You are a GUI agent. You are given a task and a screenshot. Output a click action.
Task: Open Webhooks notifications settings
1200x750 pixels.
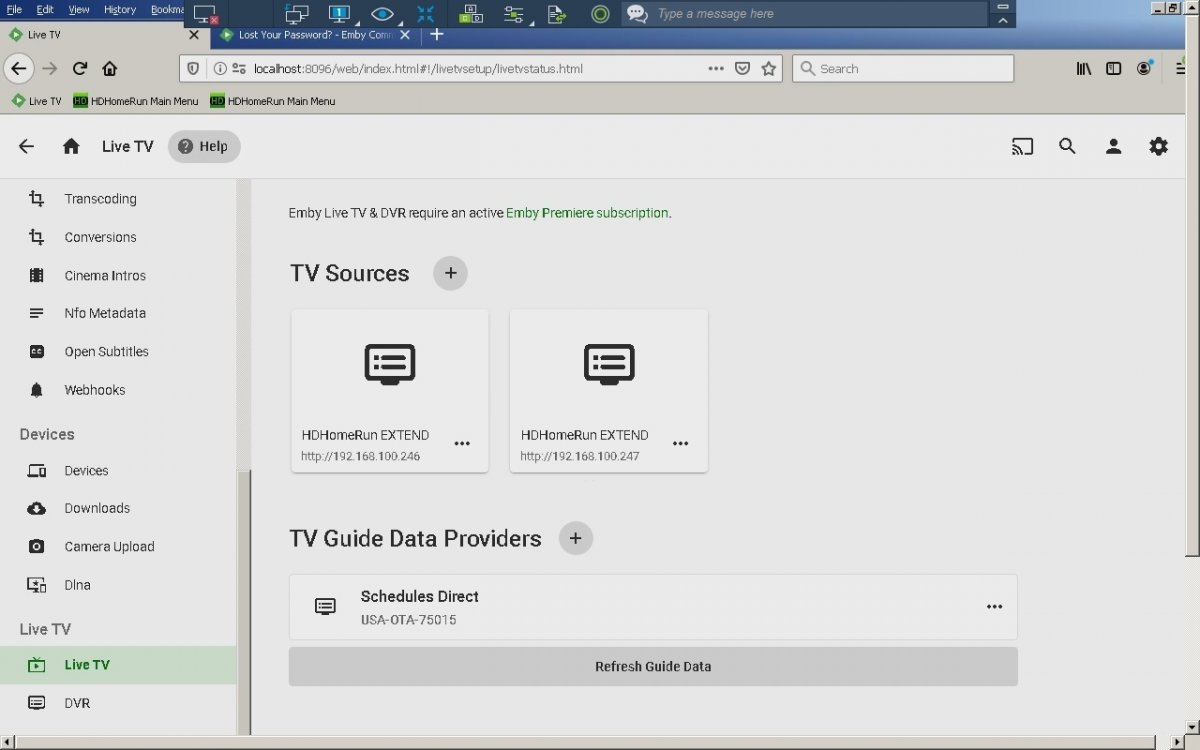[x=118, y=390]
